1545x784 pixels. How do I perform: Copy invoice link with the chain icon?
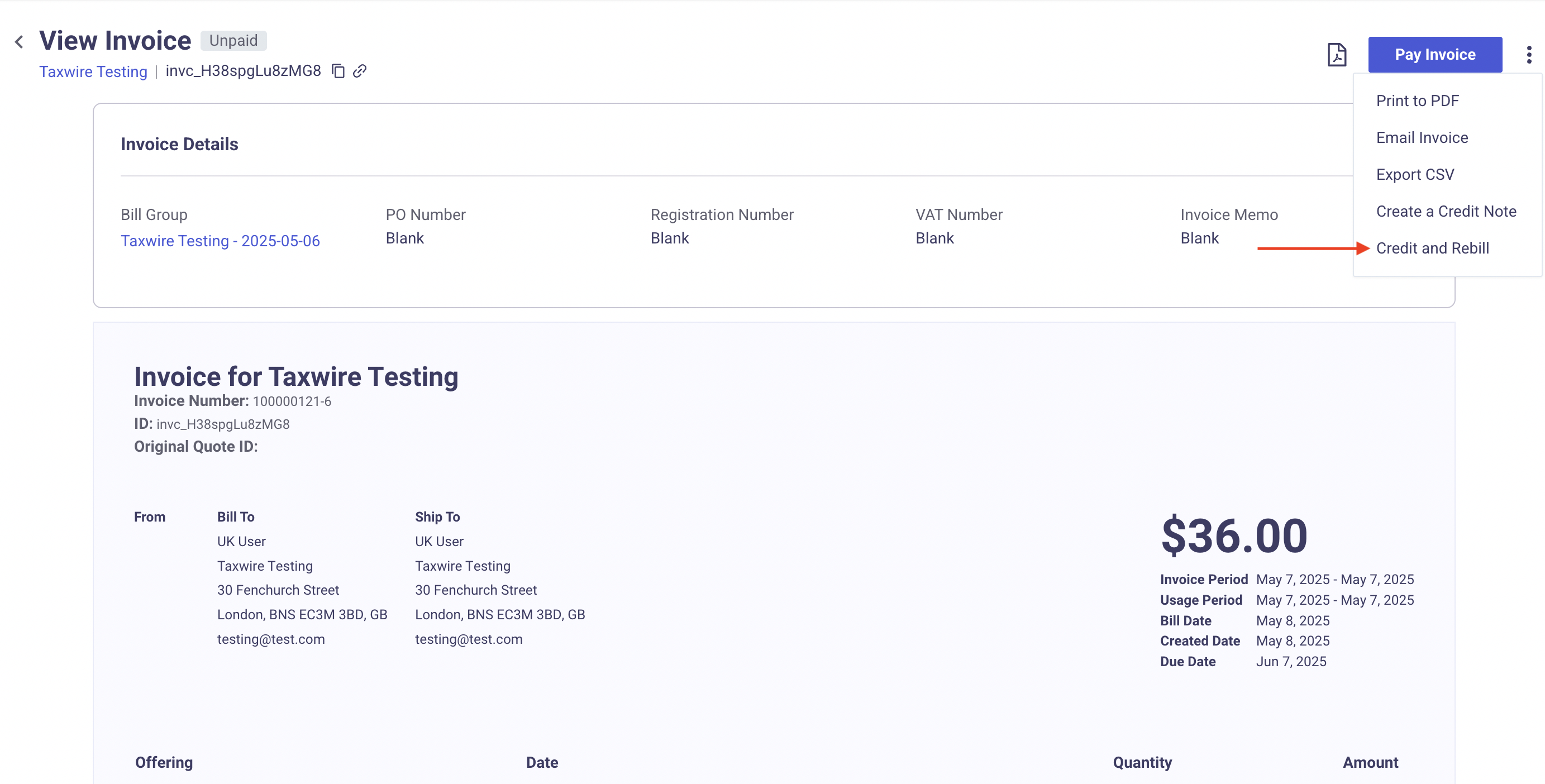pyautogui.click(x=360, y=71)
